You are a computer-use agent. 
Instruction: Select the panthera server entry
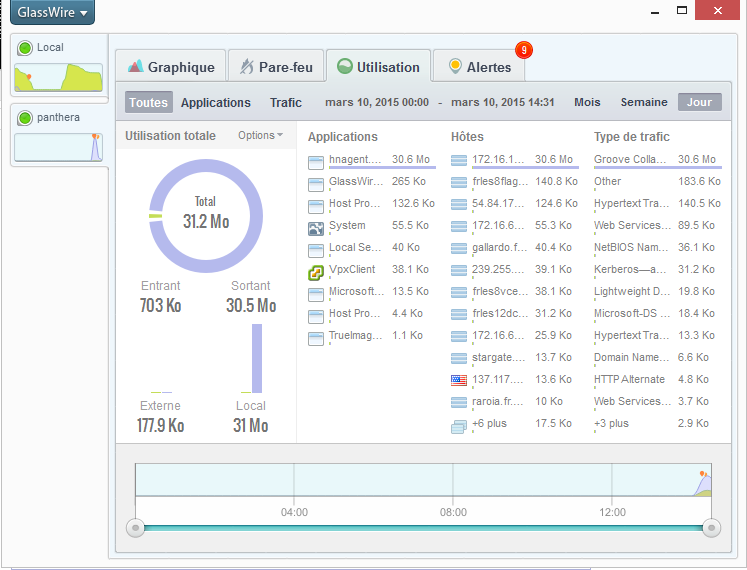click(59, 134)
